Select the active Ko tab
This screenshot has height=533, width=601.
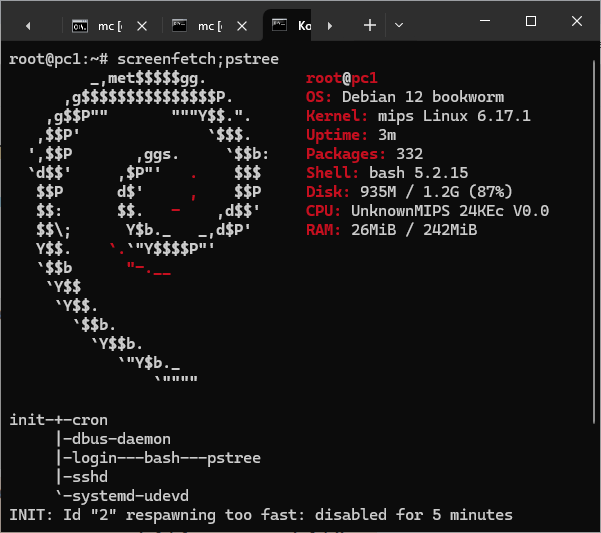(x=287, y=26)
